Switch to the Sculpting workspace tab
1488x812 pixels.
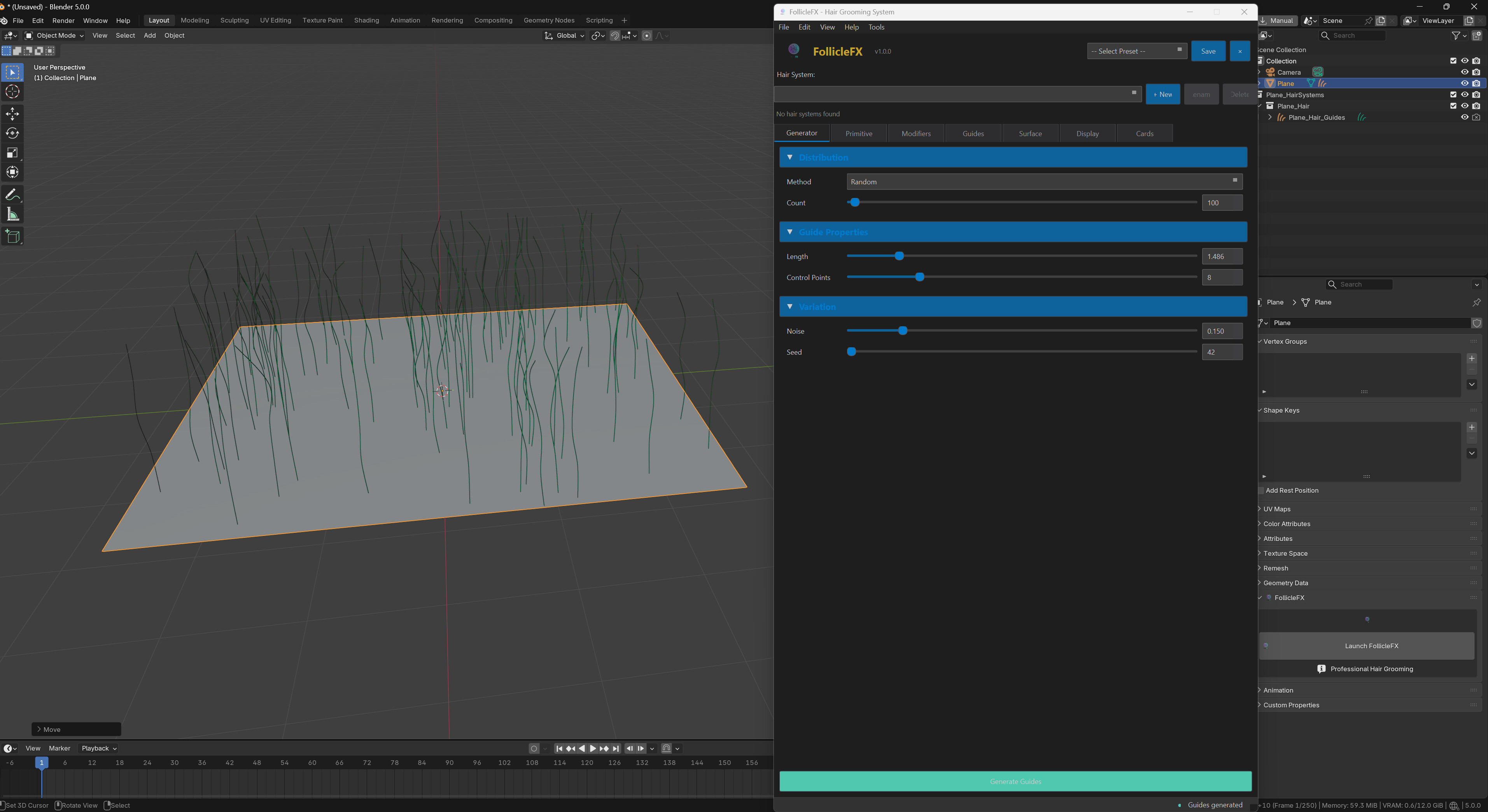point(235,20)
